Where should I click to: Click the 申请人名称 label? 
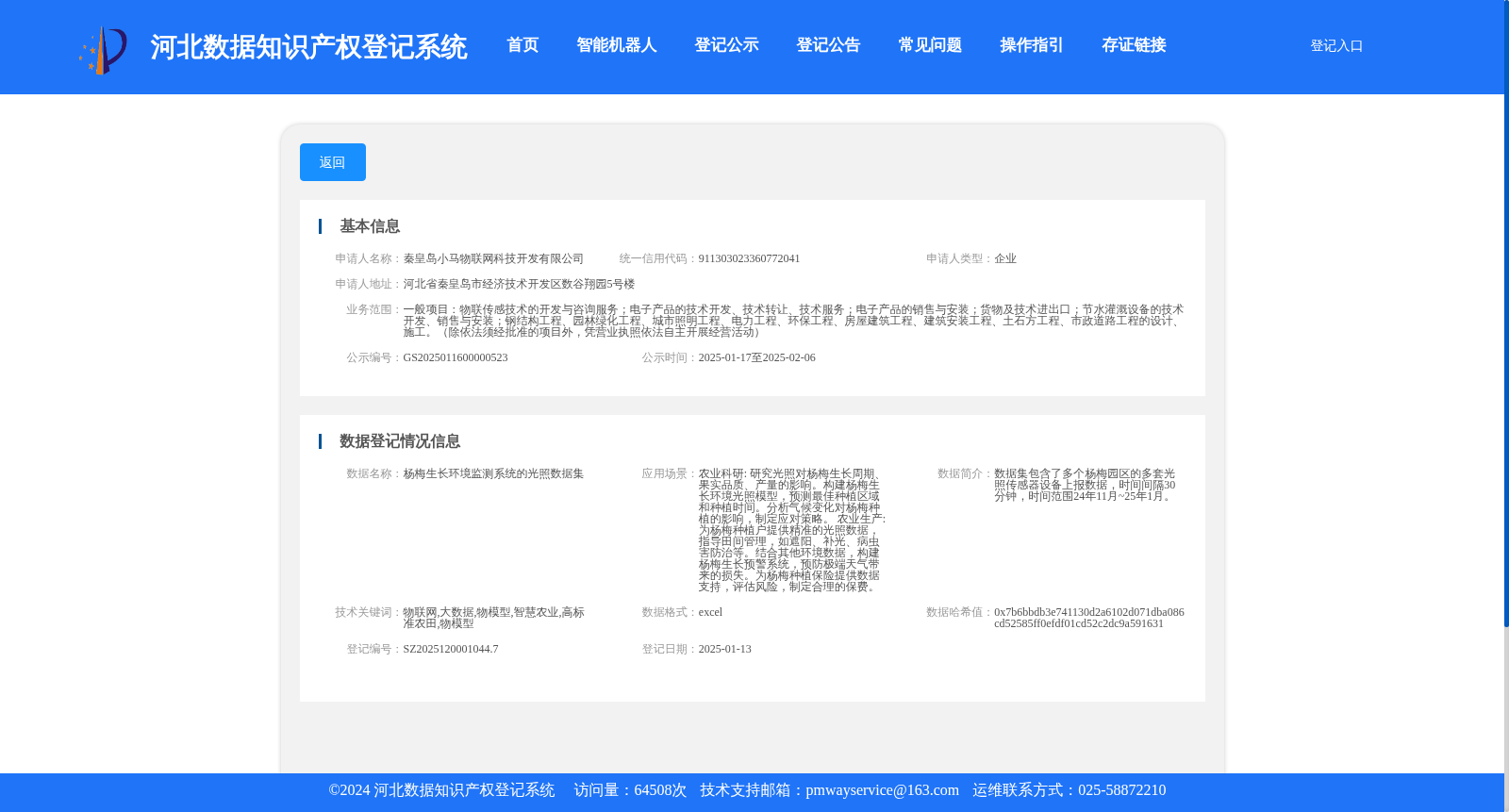[369, 258]
